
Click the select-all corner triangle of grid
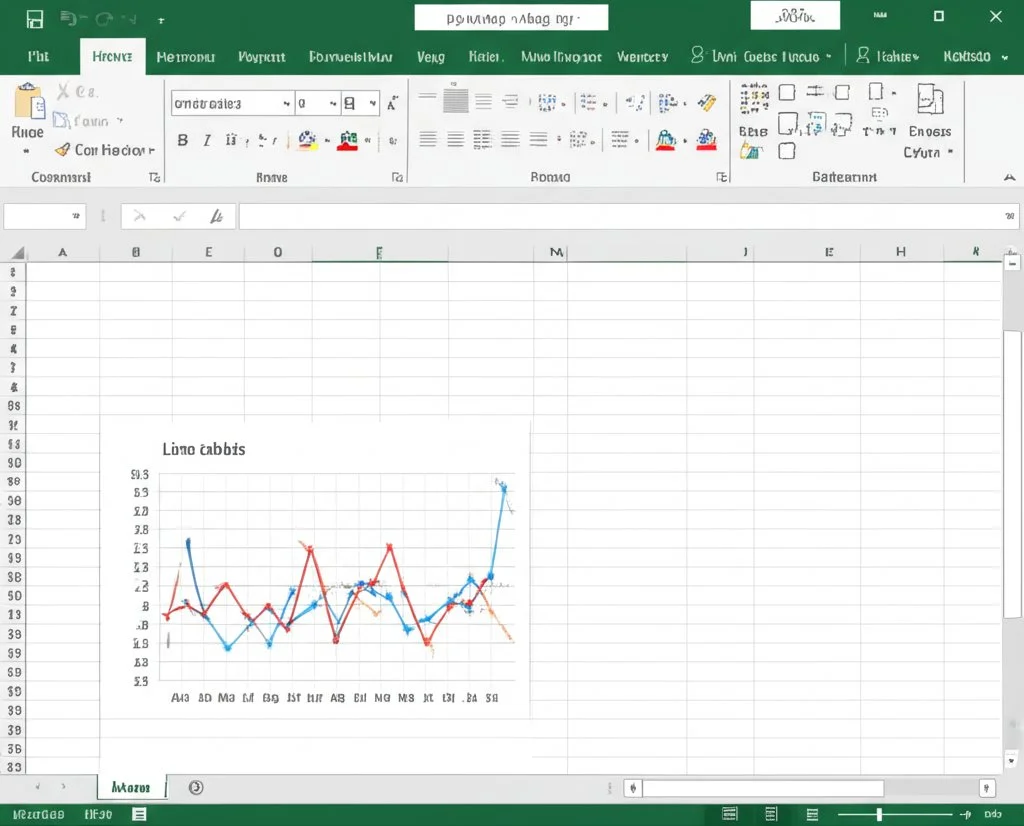point(18,252)
